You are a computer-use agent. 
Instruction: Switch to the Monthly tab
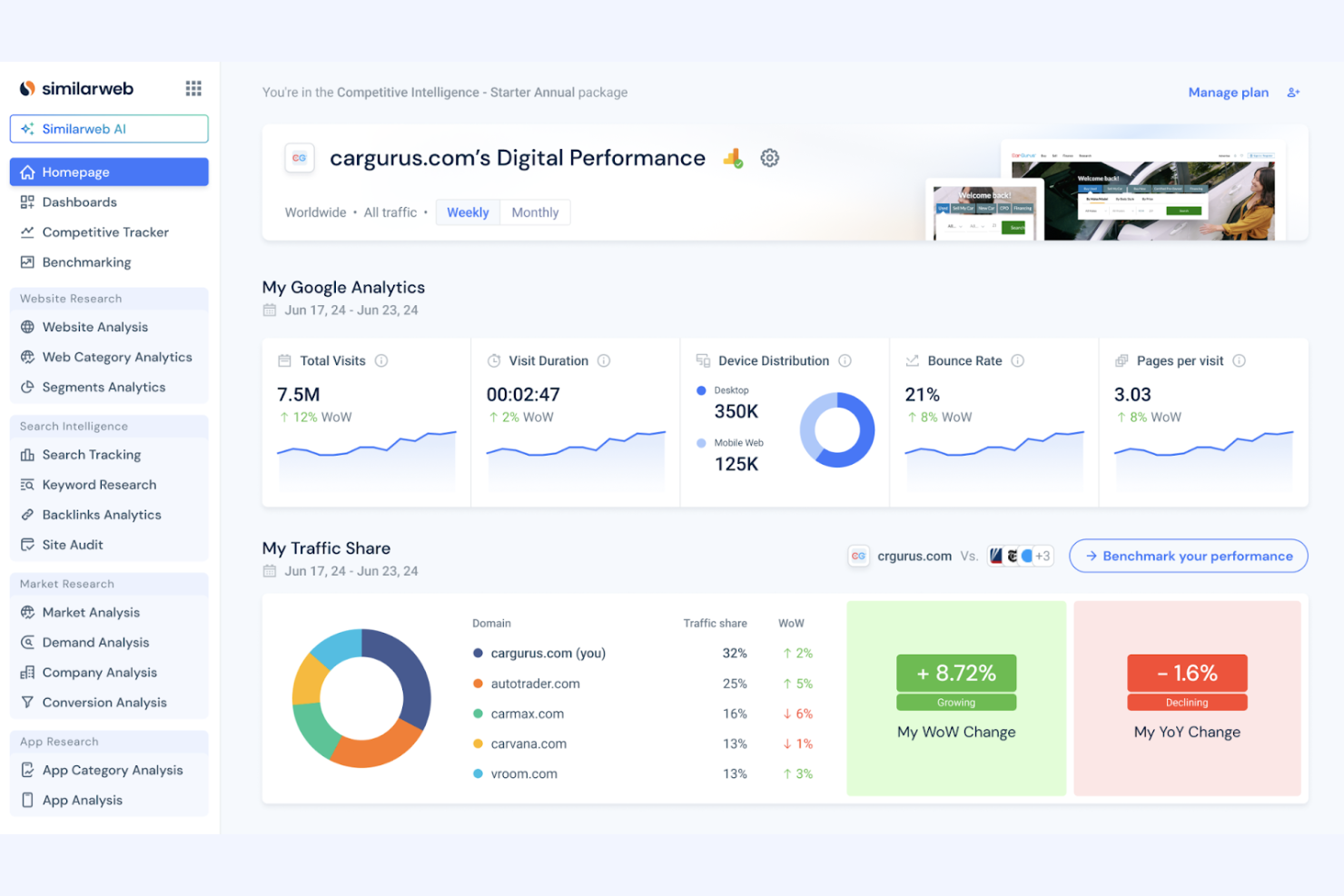point(535,212)
